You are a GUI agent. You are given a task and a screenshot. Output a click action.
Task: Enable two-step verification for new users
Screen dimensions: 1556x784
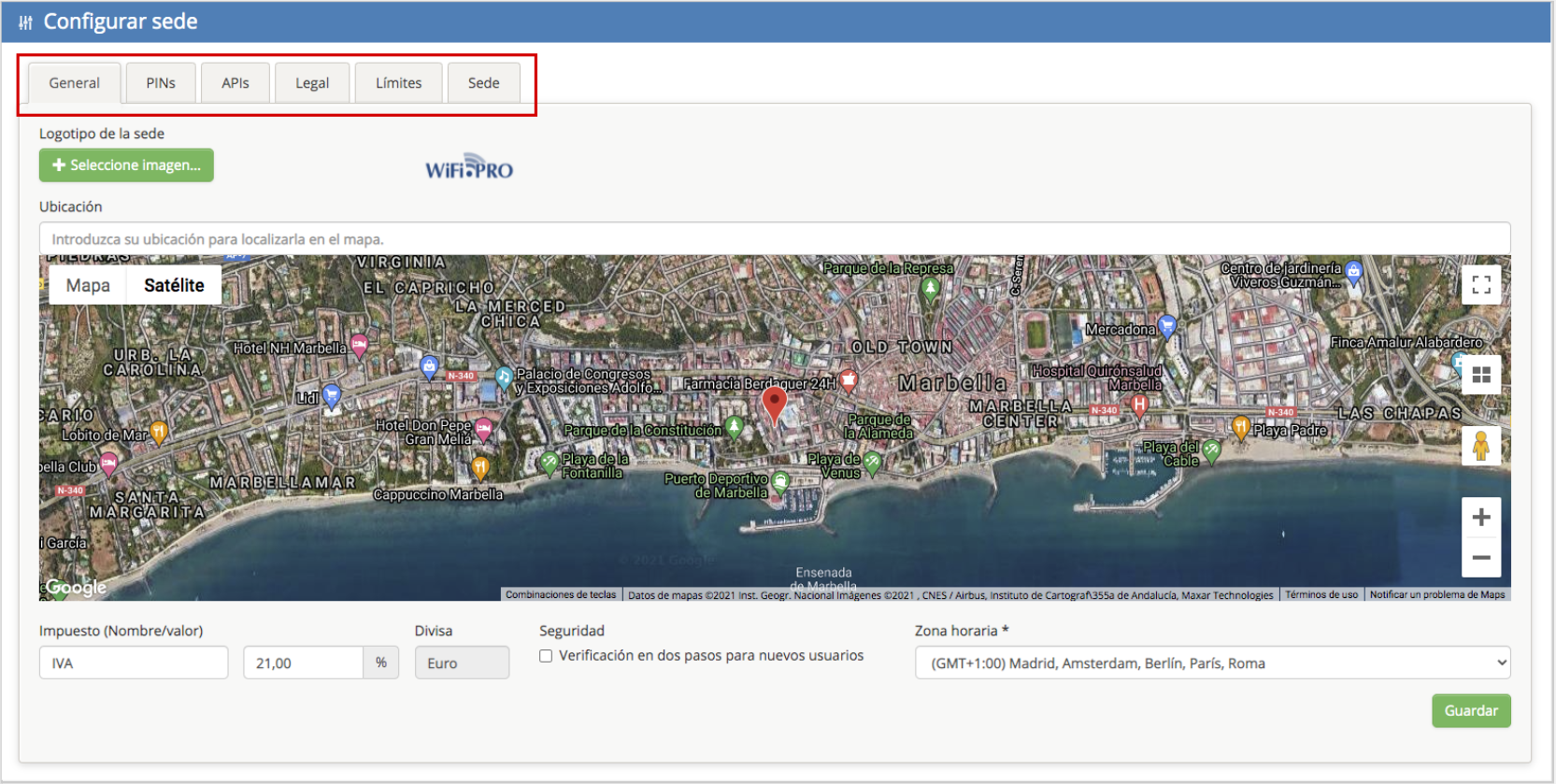(x=546, y=656)
